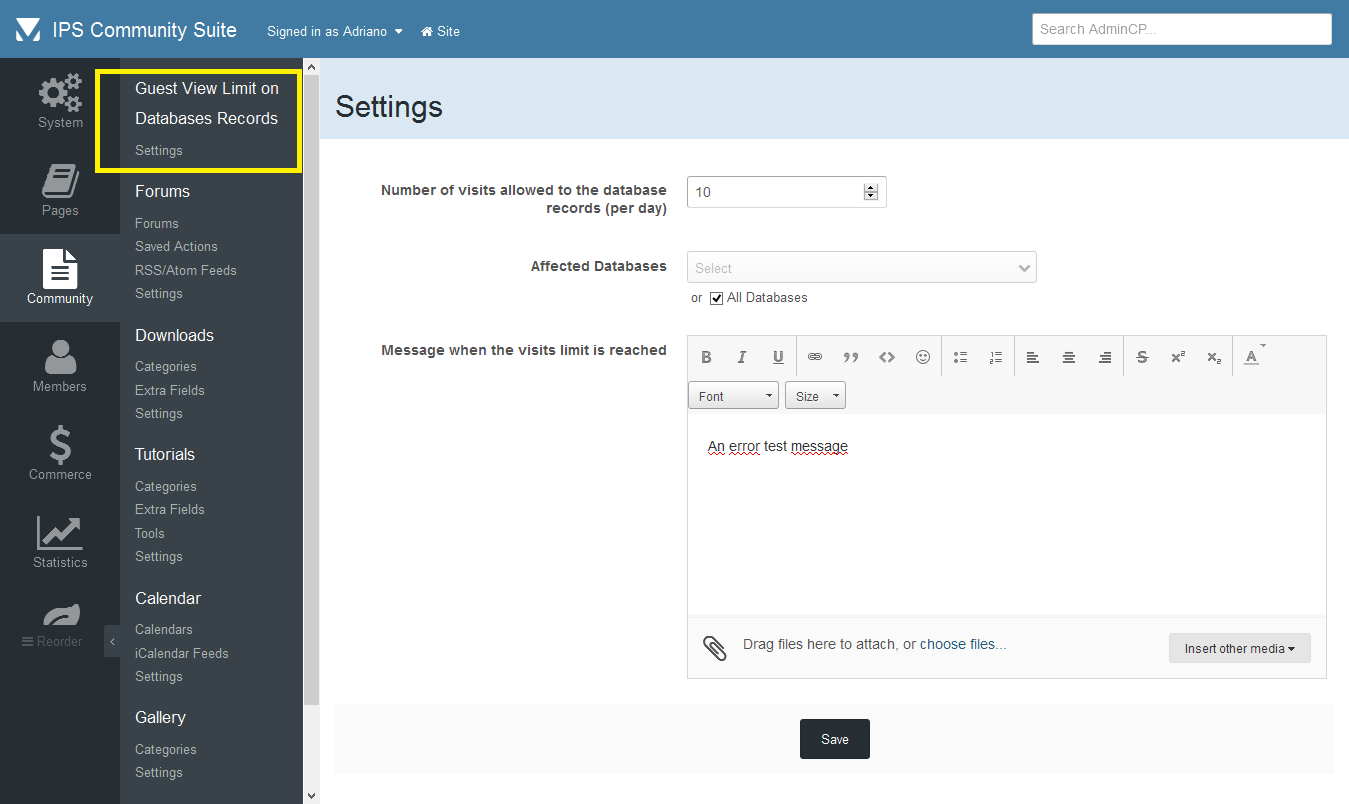
Task: Apply italic formatting in editor
Action: coord(742,357)
